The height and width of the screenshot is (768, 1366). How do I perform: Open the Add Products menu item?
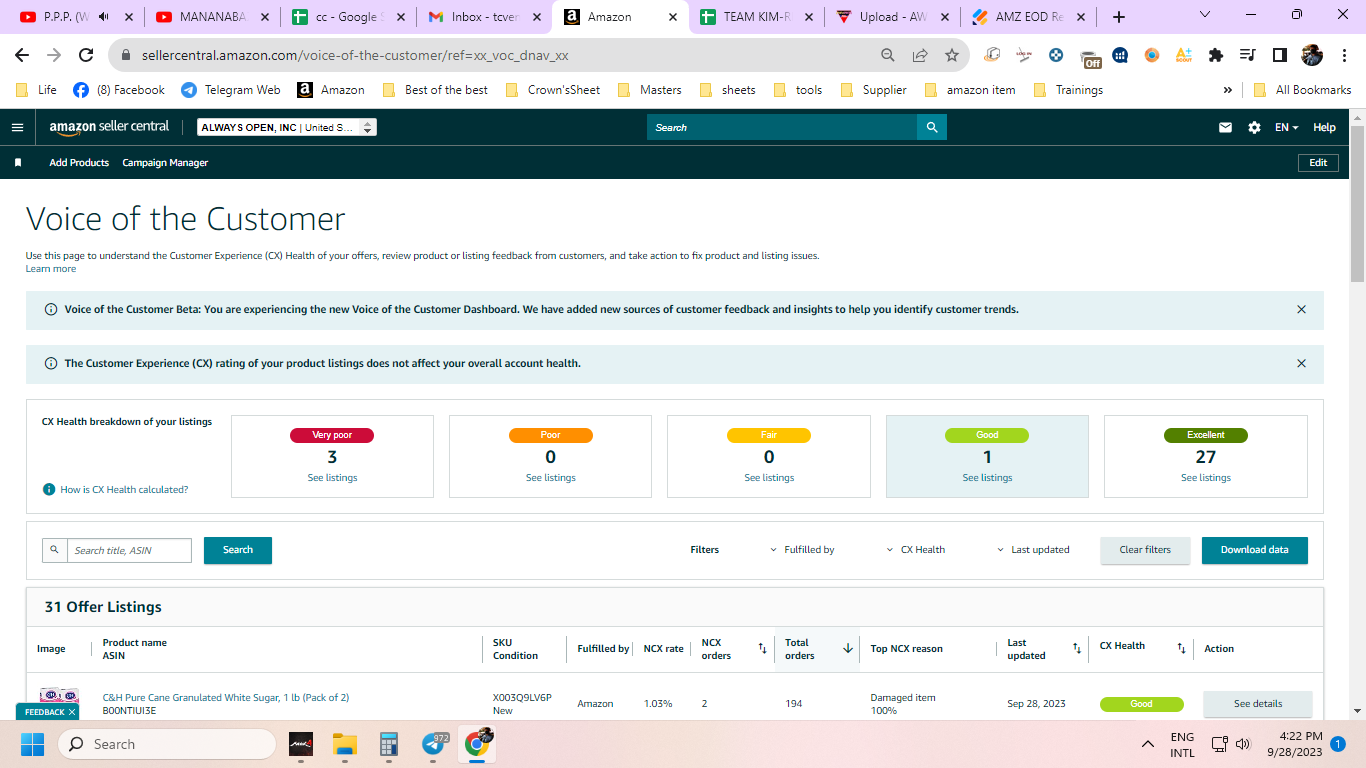pos(79,162)
